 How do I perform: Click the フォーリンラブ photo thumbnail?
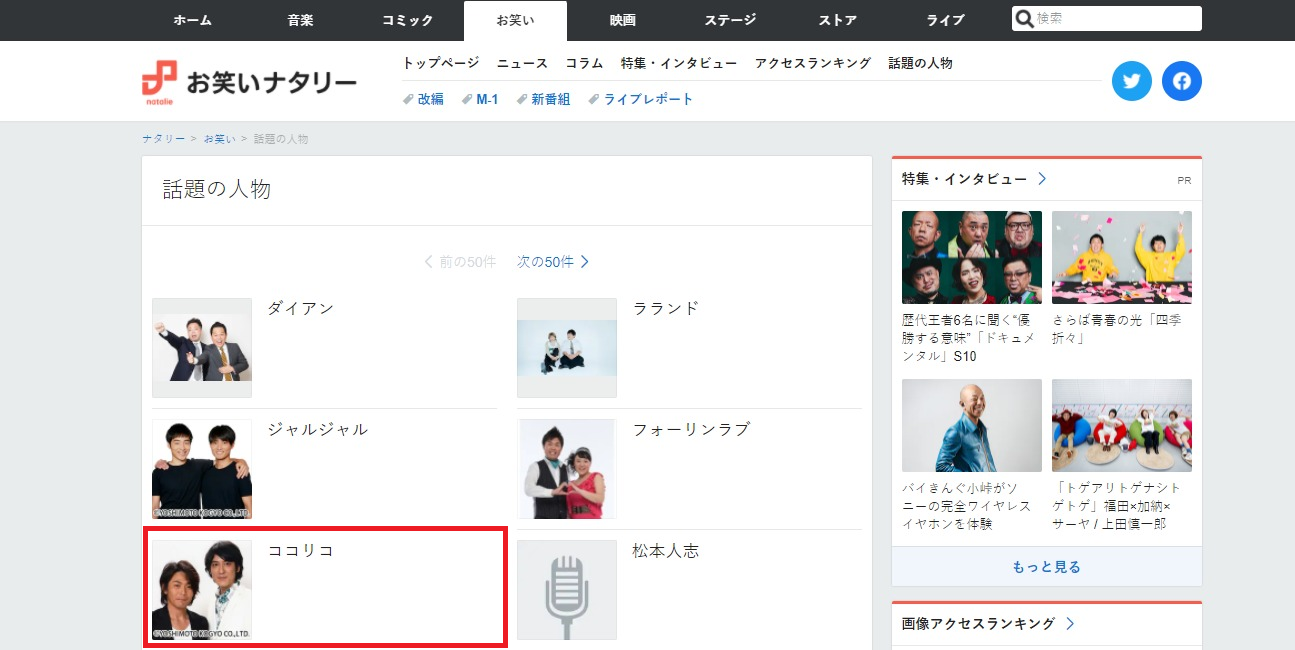[x=567, y=469]
